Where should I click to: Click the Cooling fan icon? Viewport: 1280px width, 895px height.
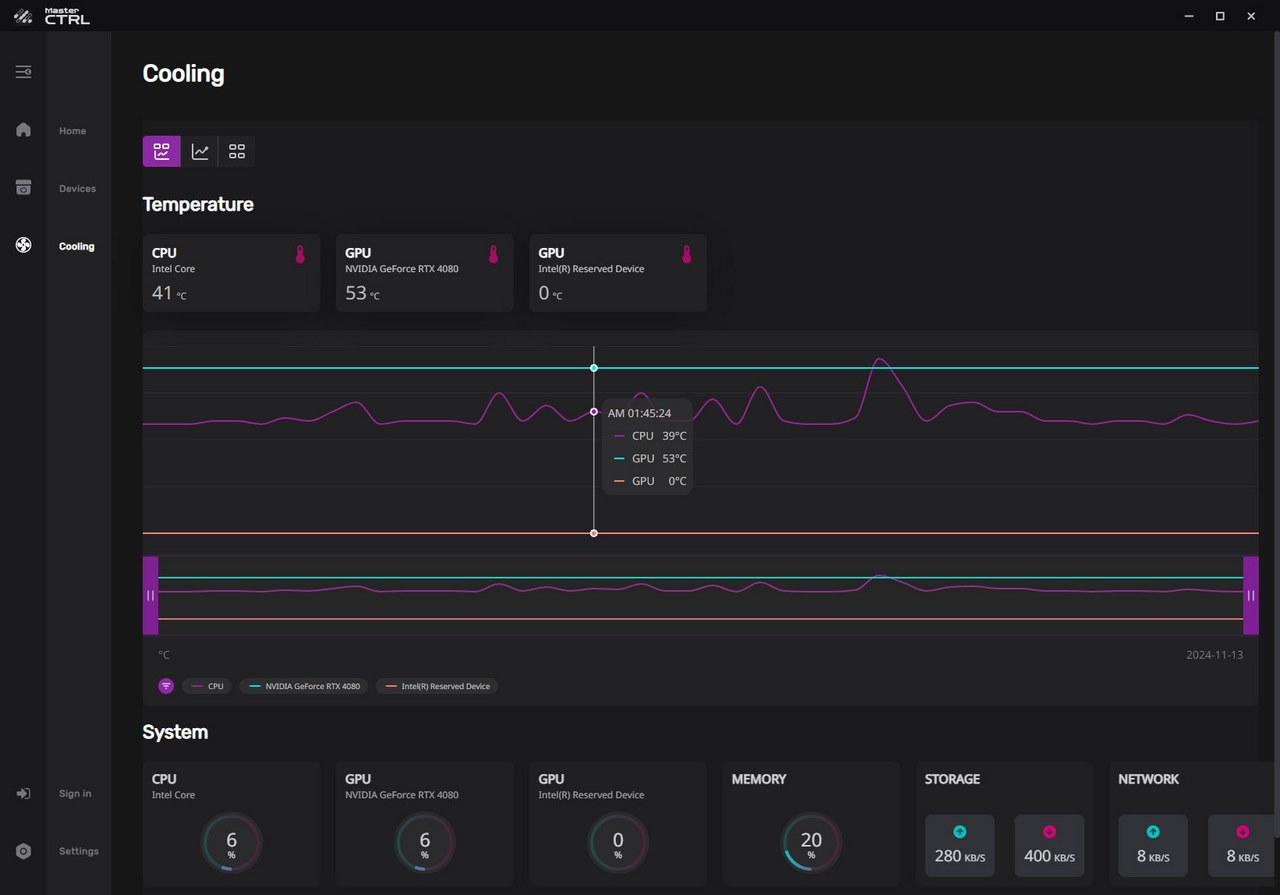23,245
